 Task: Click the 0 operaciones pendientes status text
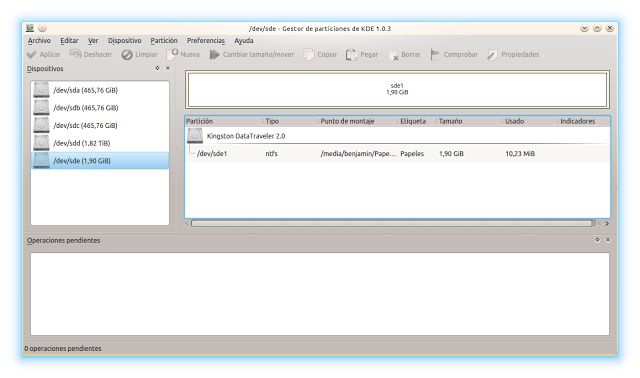[x=63, y=348]
